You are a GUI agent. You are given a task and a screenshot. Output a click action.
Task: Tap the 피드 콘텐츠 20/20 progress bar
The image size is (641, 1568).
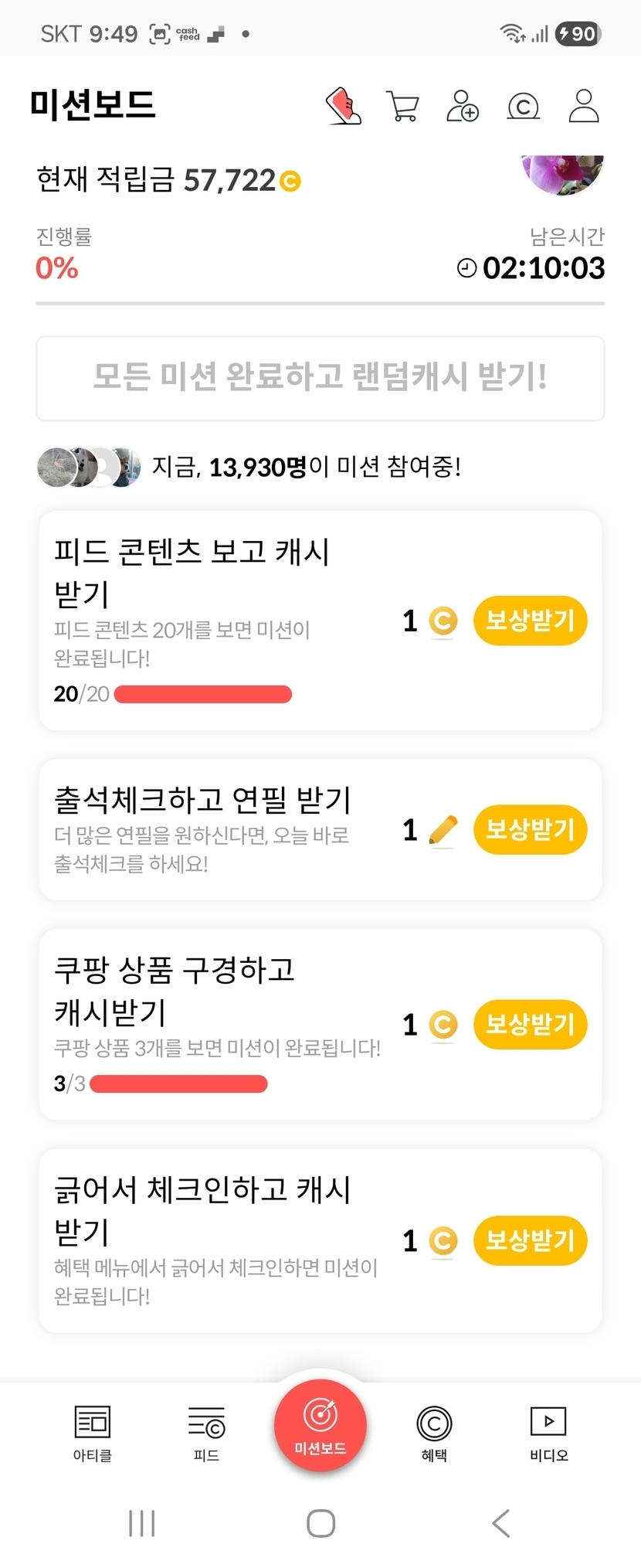203,694
